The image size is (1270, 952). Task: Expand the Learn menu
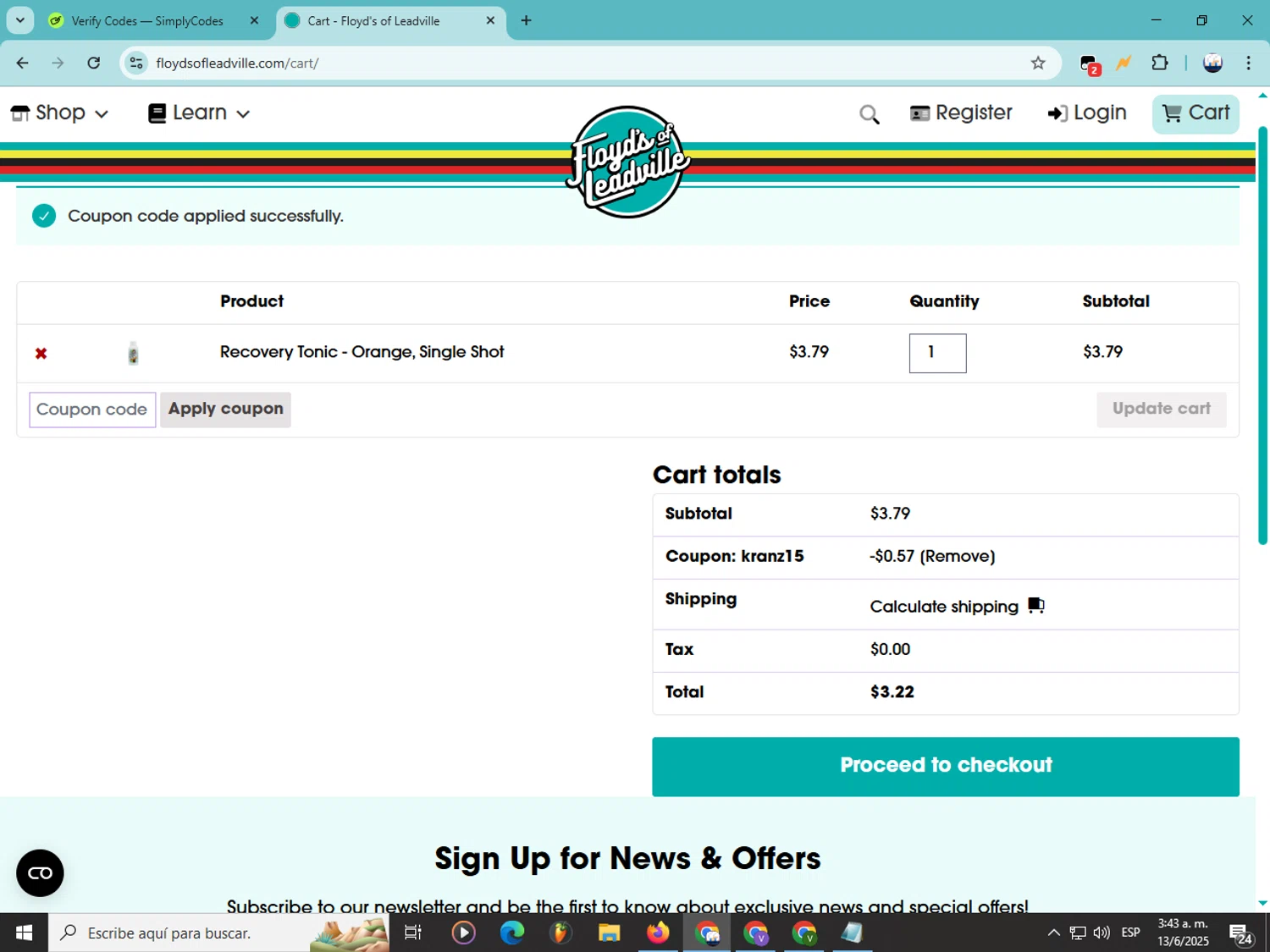click(199, 113)
